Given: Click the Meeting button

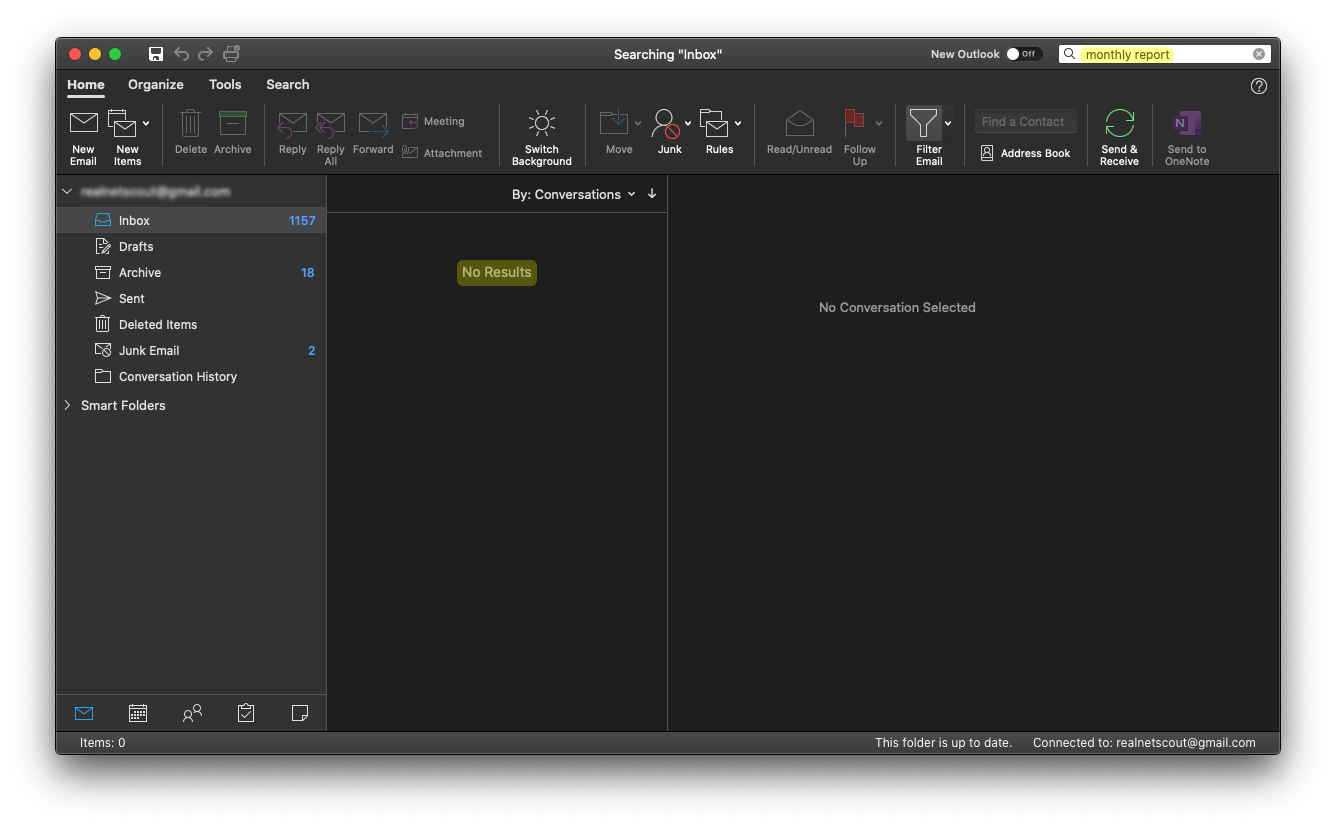Looking at the screenshot, I should tap(433, 121).
